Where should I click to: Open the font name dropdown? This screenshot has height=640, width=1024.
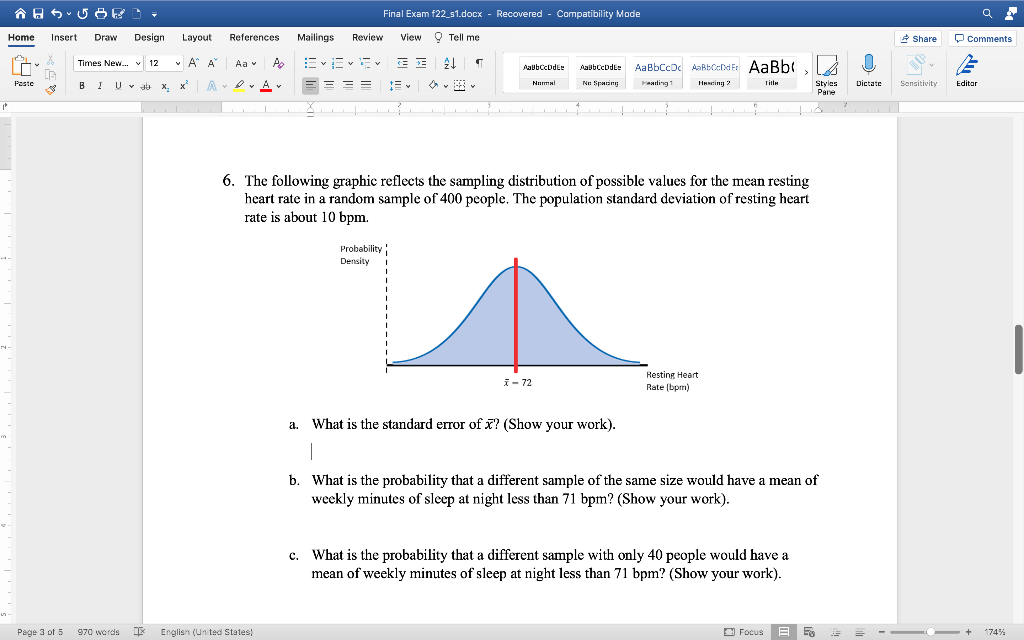tap(137, 63)
